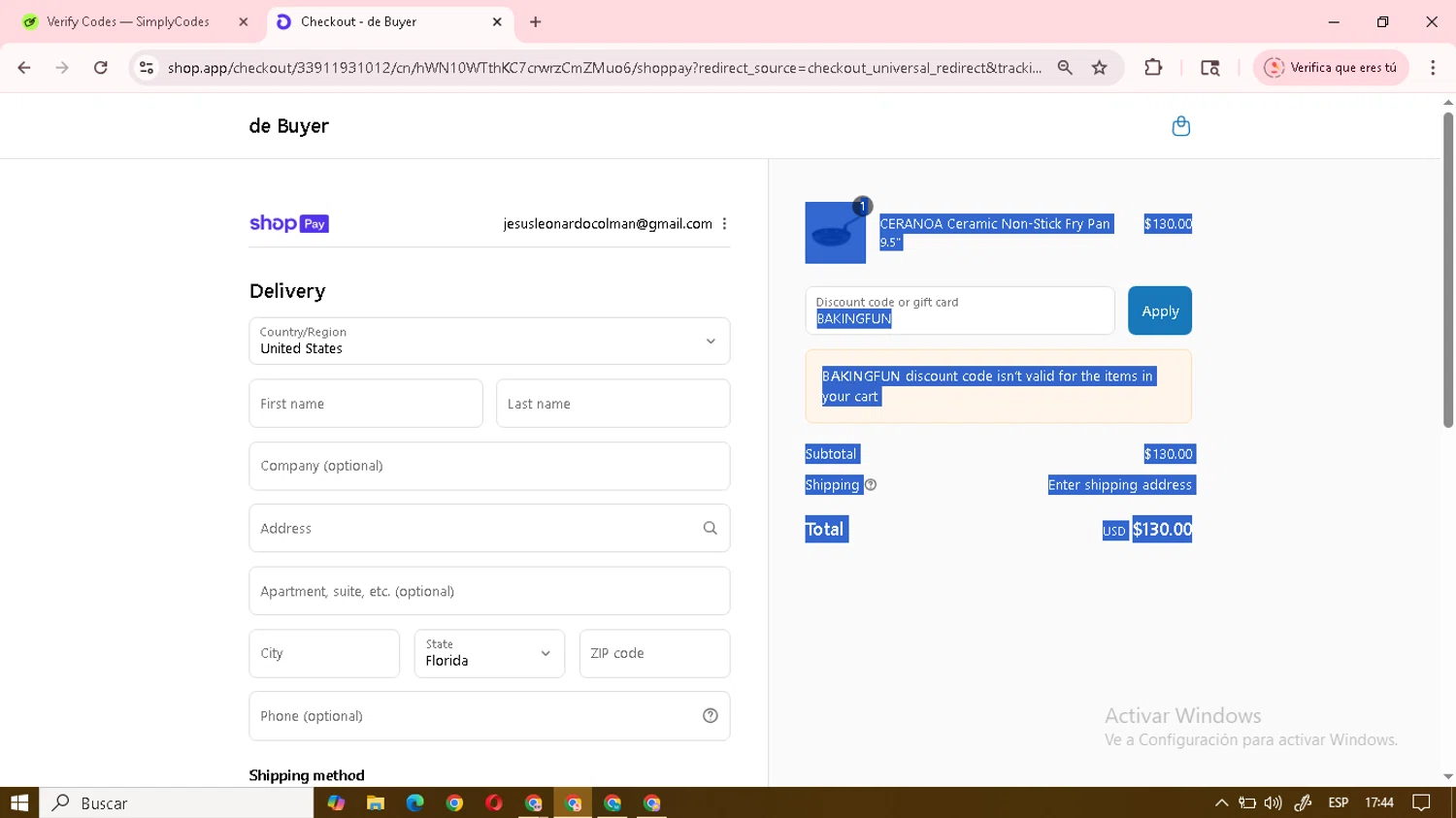Click the Enter shipping address text
This screenshot has width=1456, height=818.
1119,485
